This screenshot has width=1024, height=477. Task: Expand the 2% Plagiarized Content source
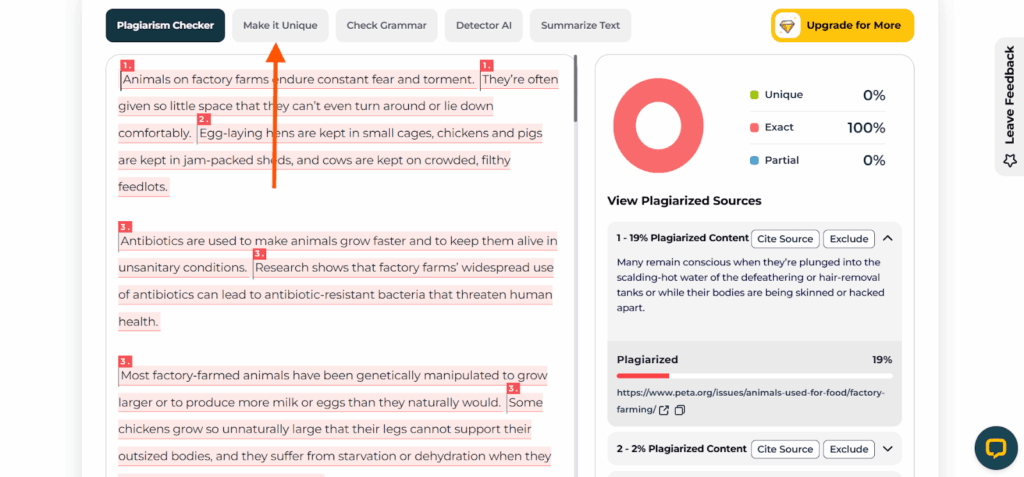point(888,449)
